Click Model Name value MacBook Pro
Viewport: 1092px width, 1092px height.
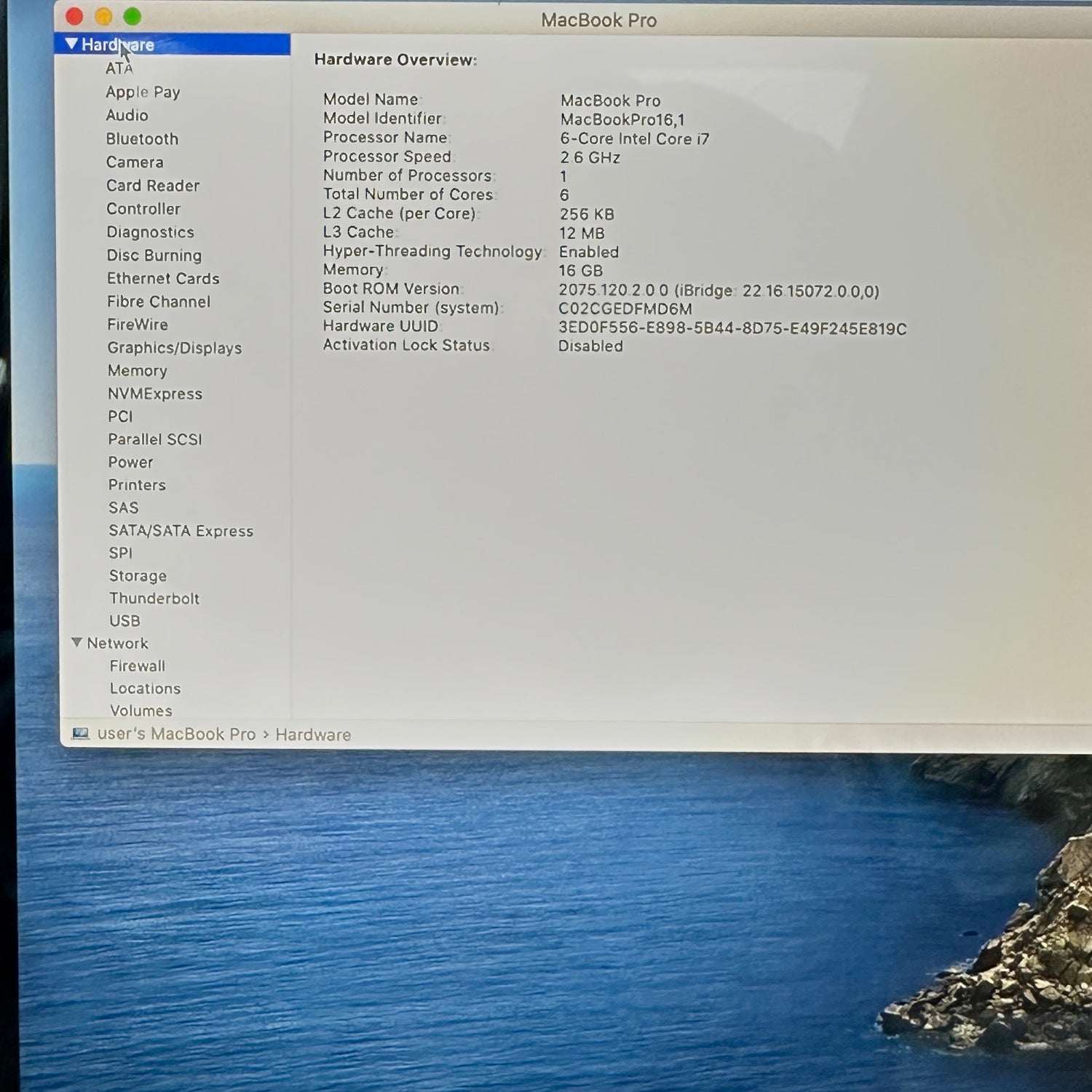[610, 100]
